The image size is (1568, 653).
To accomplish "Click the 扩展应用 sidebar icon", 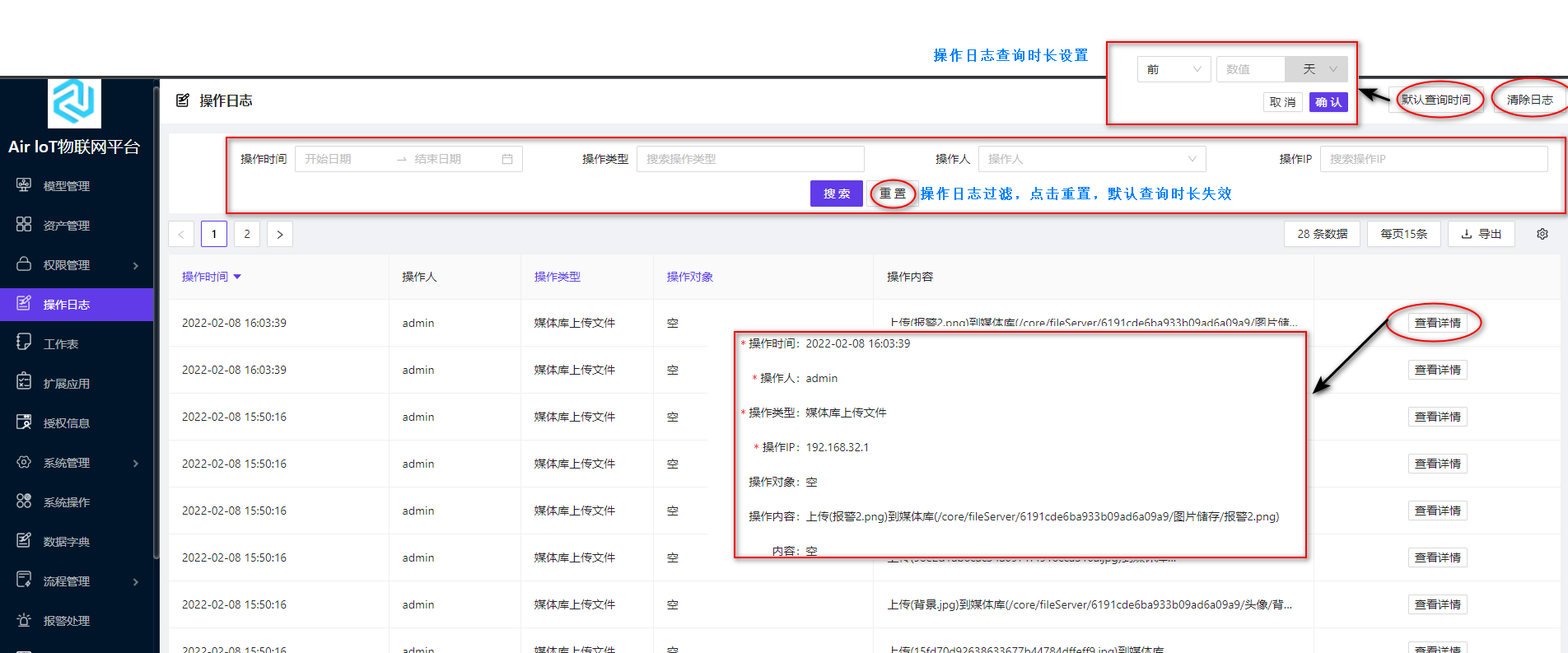I will pos(24,382).
